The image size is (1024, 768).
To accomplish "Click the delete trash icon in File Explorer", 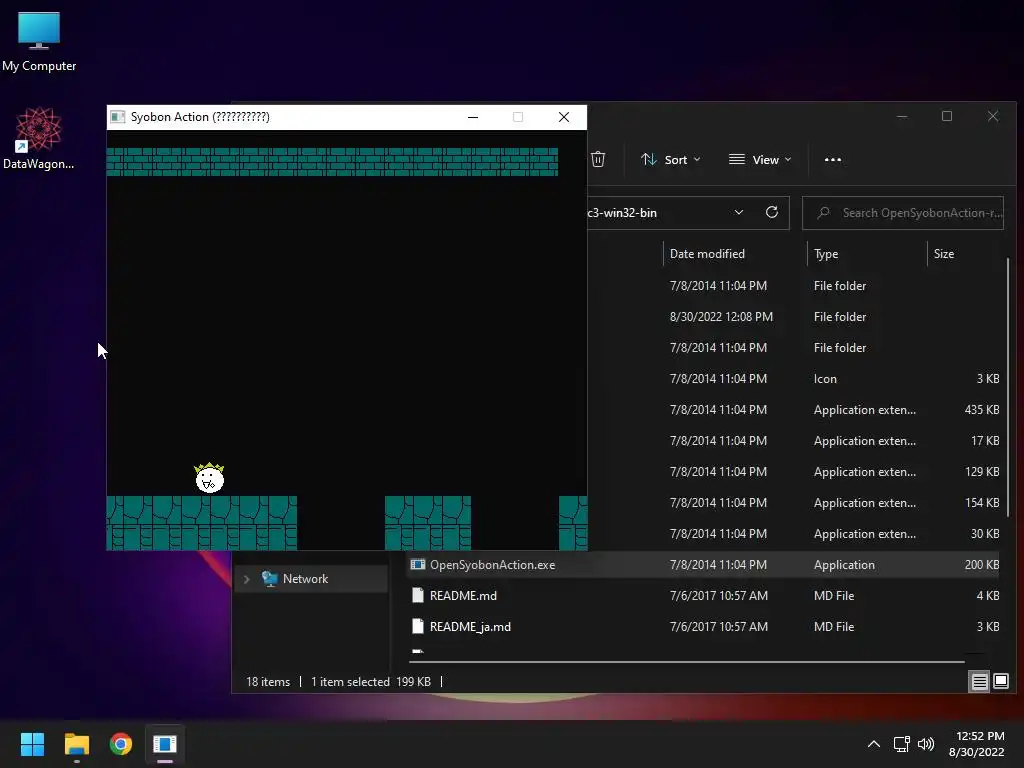I will (598, 159).
